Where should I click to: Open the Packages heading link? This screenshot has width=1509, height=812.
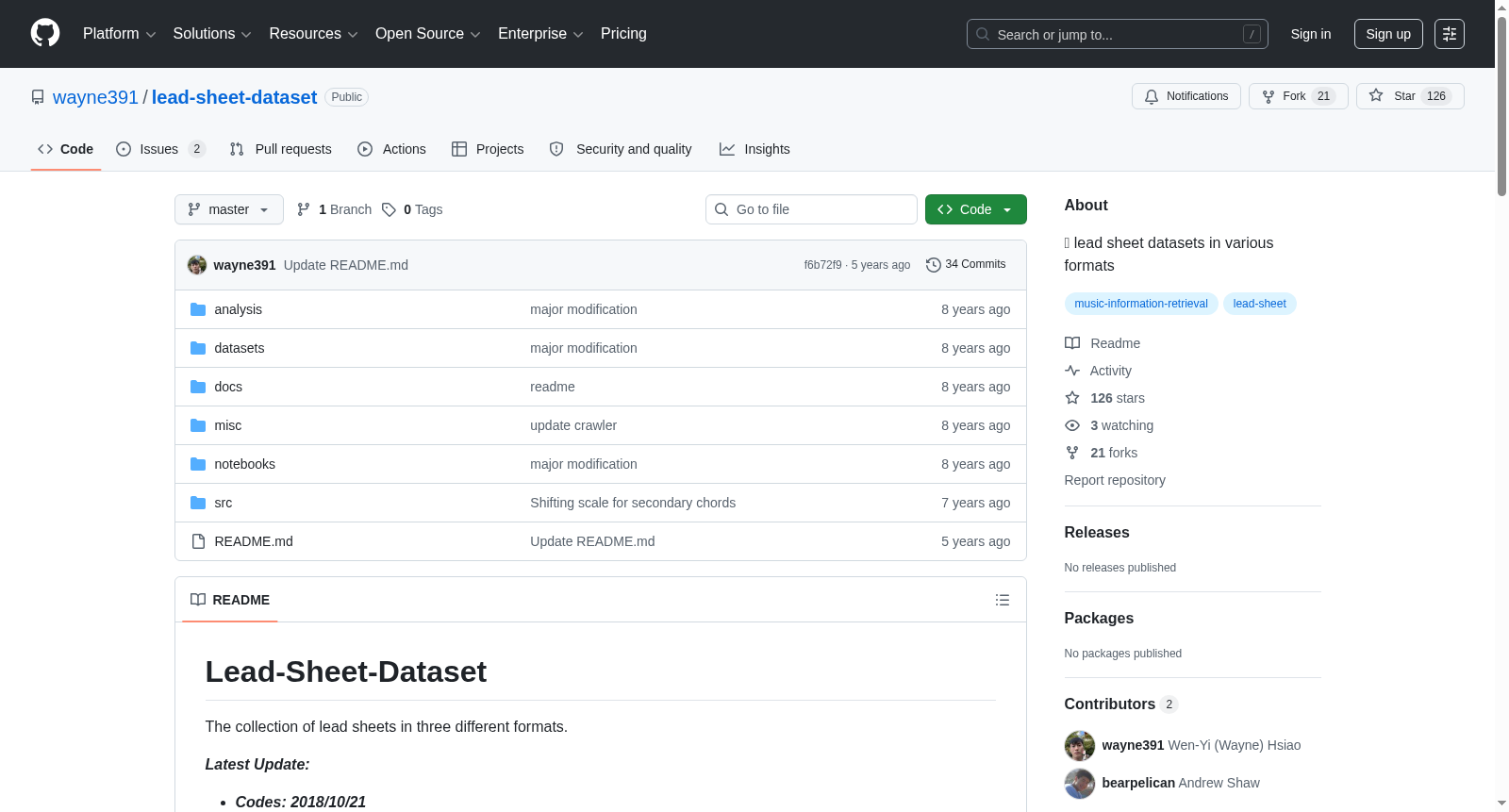(x=1099, y=618)
